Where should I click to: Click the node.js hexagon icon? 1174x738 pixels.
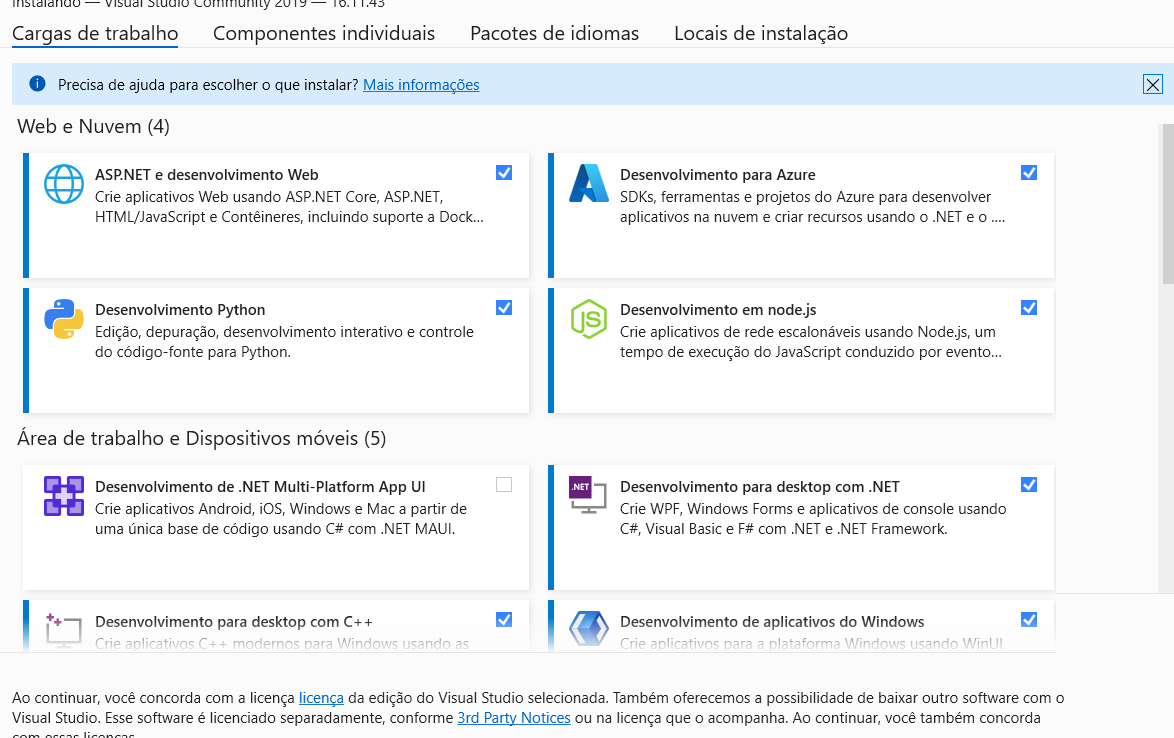pos(588,319)
